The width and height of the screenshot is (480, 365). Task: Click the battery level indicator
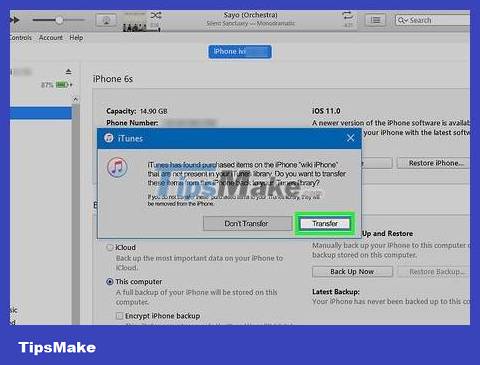[62, 85]
